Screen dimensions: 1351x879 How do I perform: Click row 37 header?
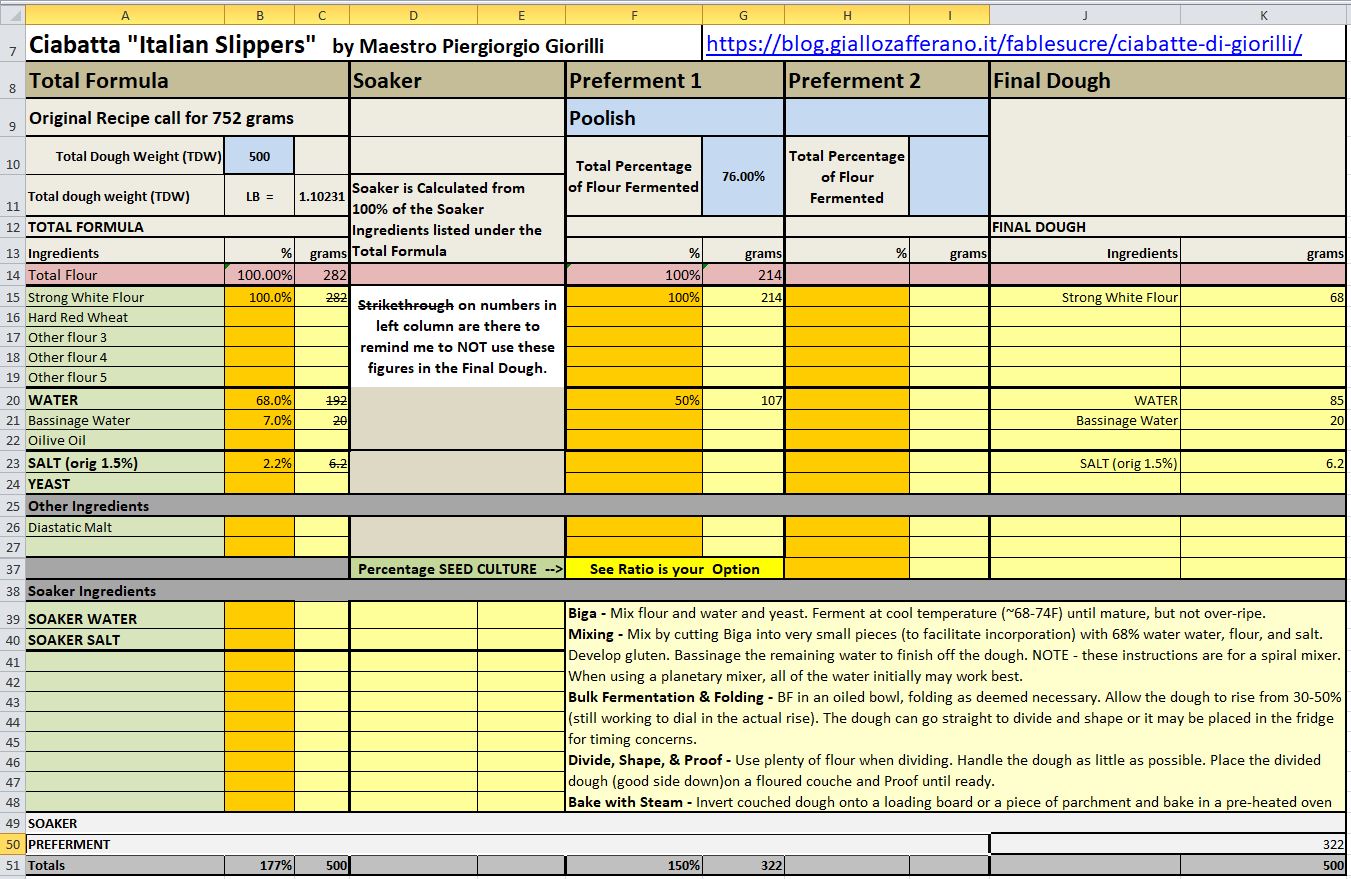12,569
